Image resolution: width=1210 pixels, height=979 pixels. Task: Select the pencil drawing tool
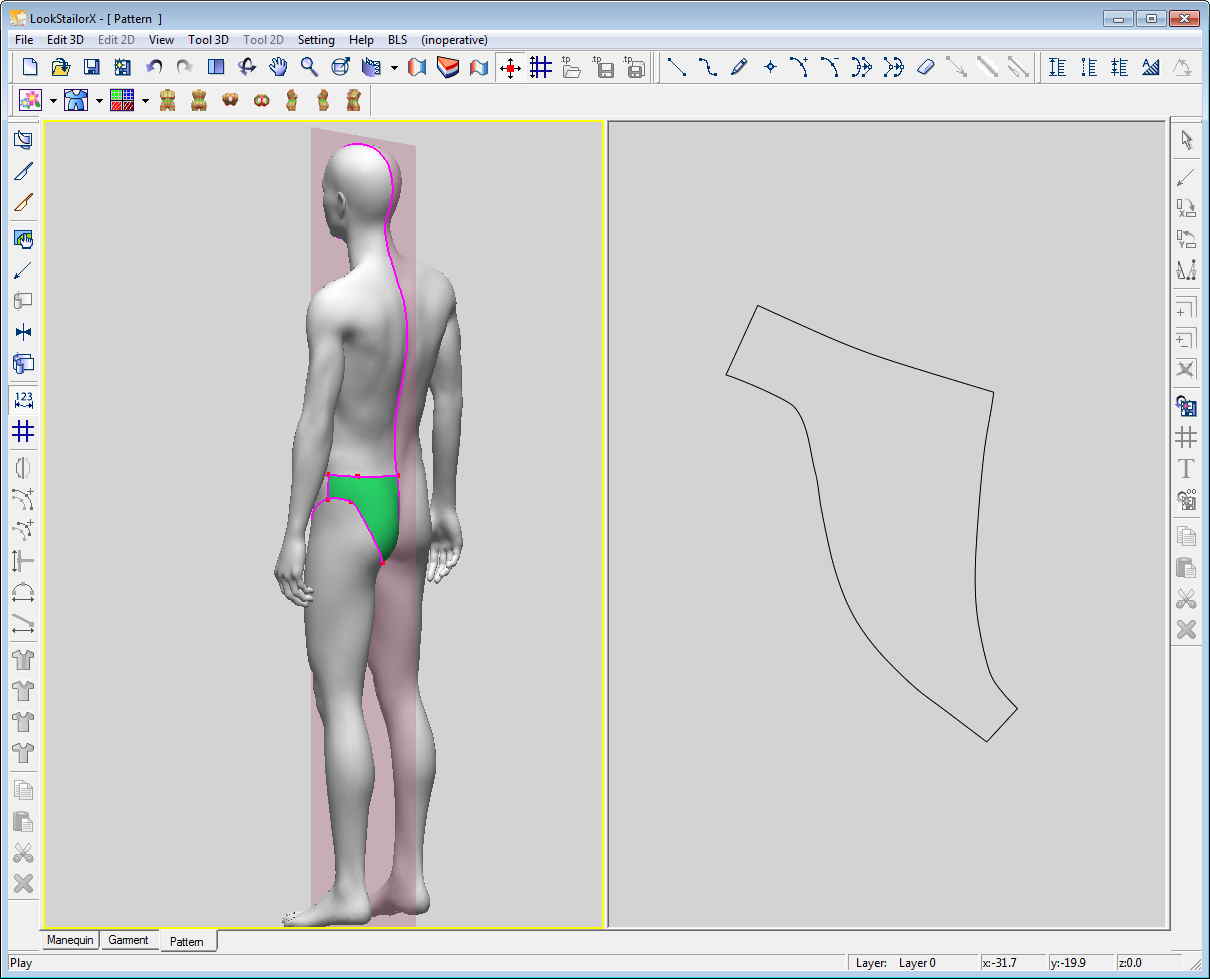click(739, 67)
